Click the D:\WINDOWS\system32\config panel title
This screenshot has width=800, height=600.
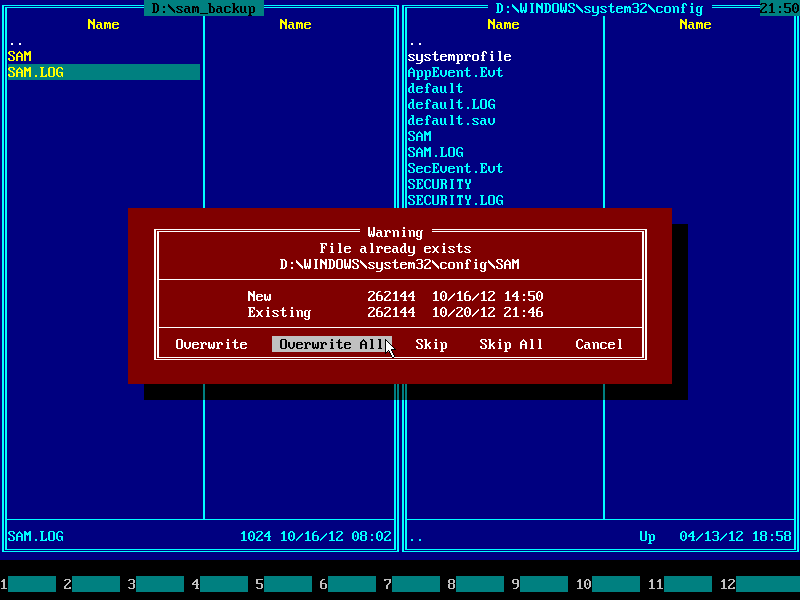pos(599,8)
